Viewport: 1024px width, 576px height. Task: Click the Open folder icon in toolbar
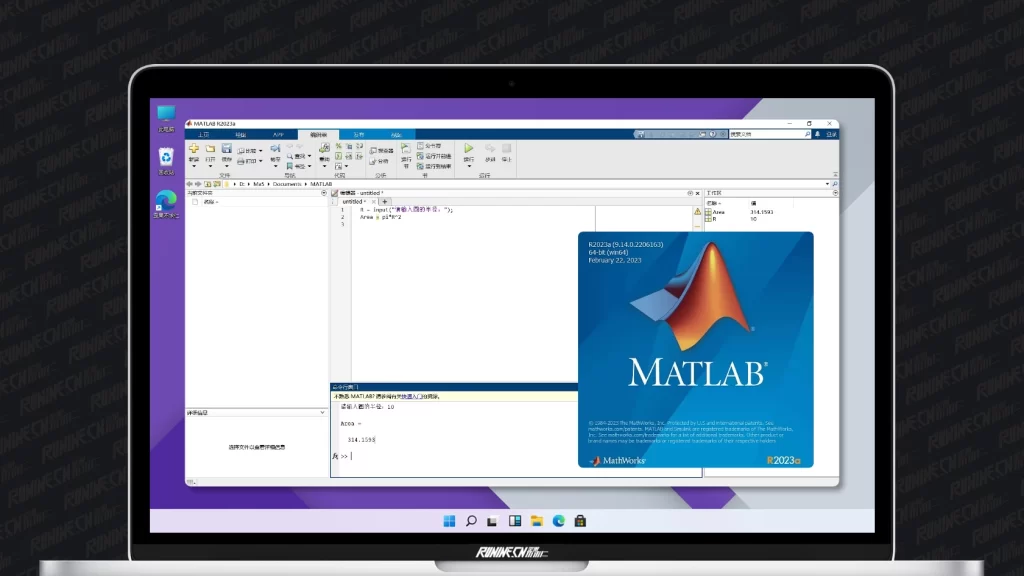point(210,149)
